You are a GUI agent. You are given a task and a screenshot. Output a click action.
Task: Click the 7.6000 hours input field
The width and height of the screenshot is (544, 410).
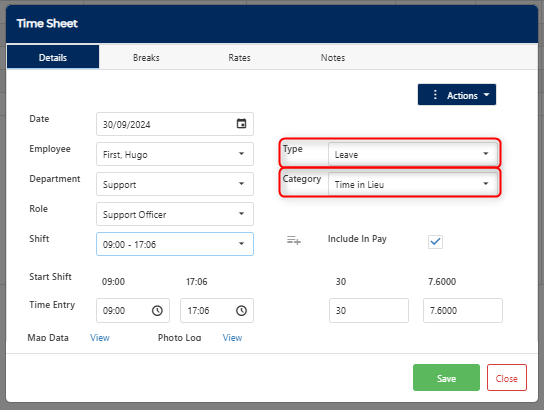pyautogui.click(x=462, y=310)
